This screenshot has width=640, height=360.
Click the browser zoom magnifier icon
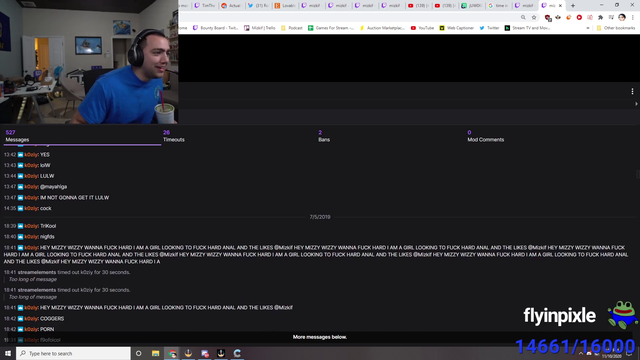click(523, 18)
